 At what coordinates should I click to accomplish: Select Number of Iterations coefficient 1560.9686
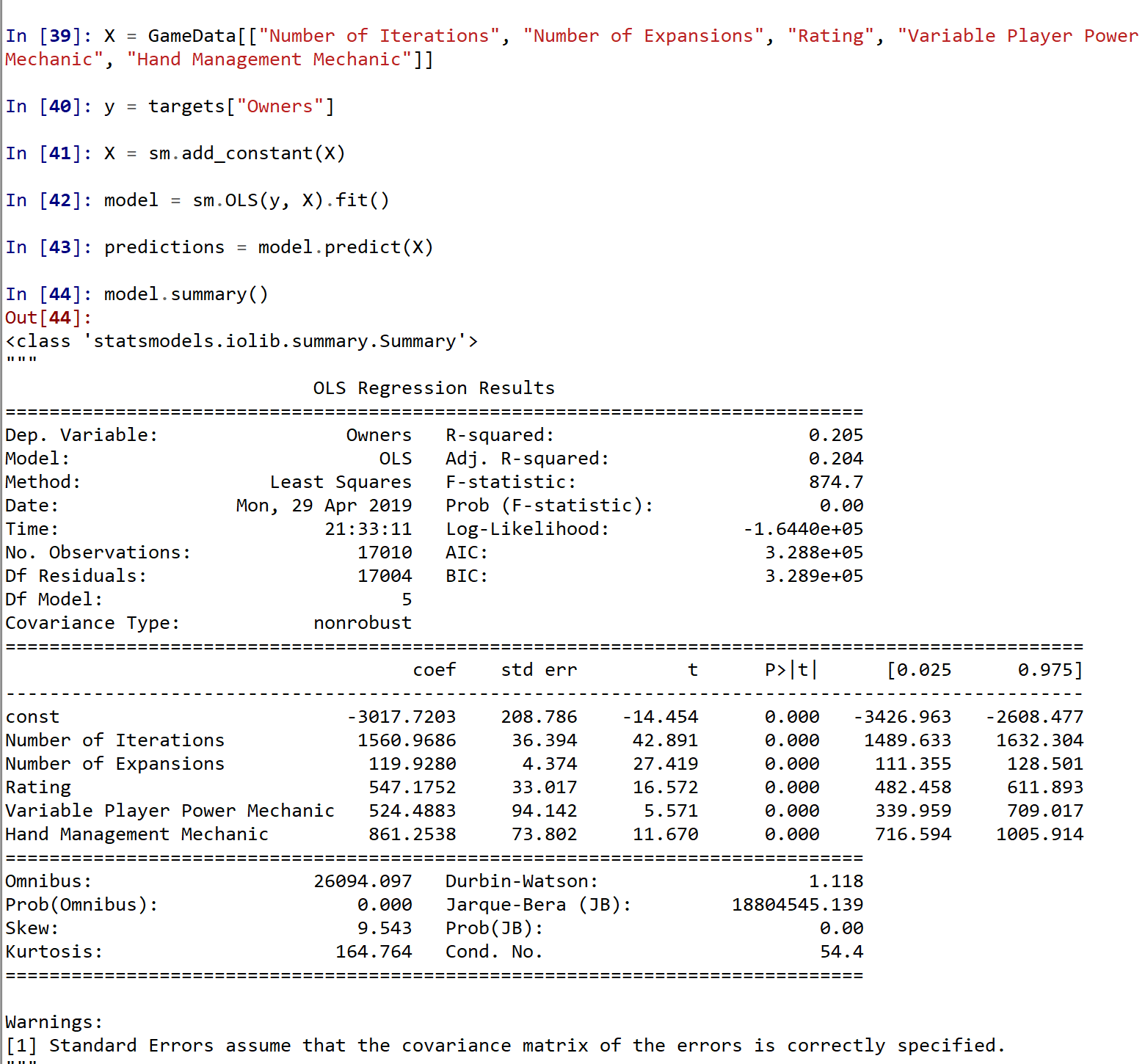pyautogui.click(x=407, y=740)
